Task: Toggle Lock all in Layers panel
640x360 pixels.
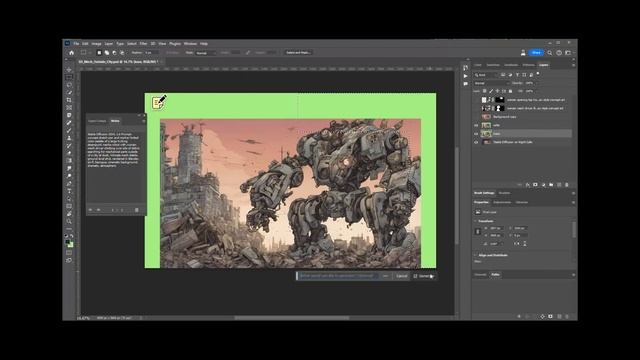Action: click(x=510, y=91)
